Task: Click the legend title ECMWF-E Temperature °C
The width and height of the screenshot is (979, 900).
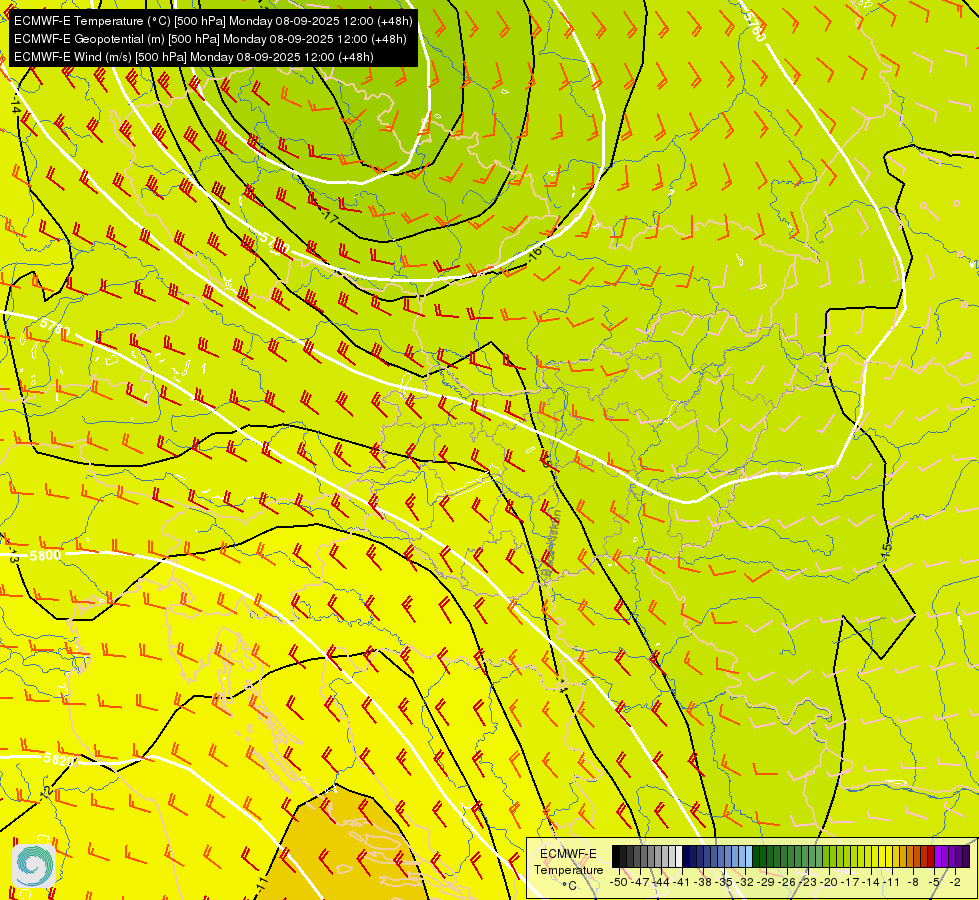Action: [x=568, y=869]
